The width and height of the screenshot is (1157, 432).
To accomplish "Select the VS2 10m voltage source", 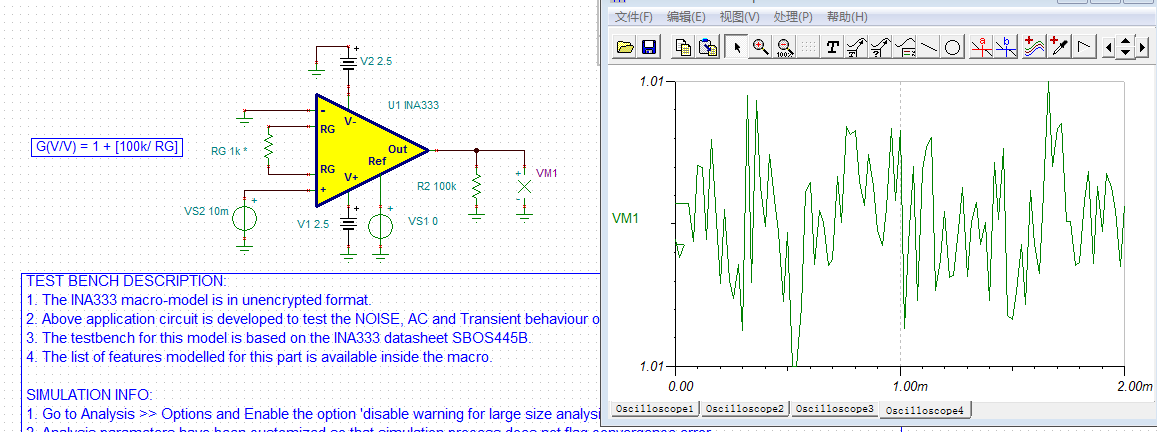I will click(x=245, y=219).
